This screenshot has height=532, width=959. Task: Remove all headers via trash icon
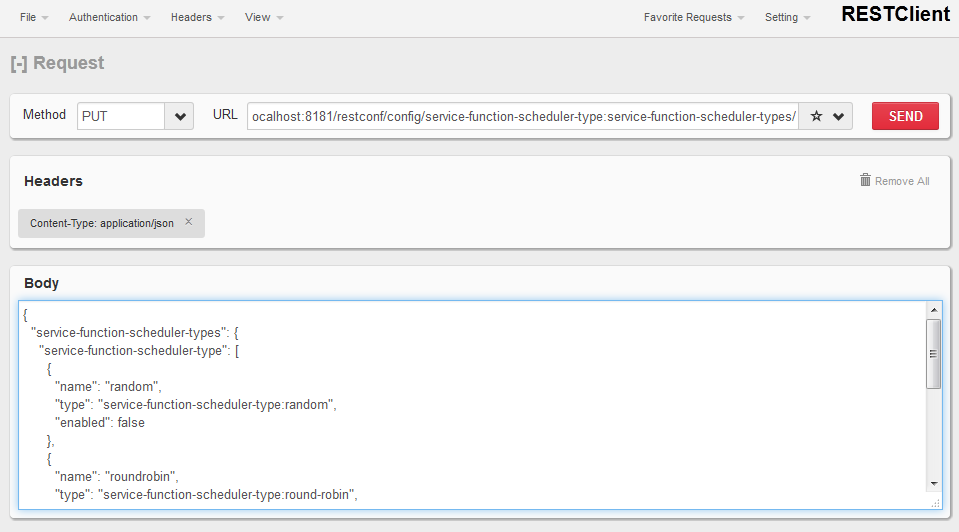click(x=865, y=180)
